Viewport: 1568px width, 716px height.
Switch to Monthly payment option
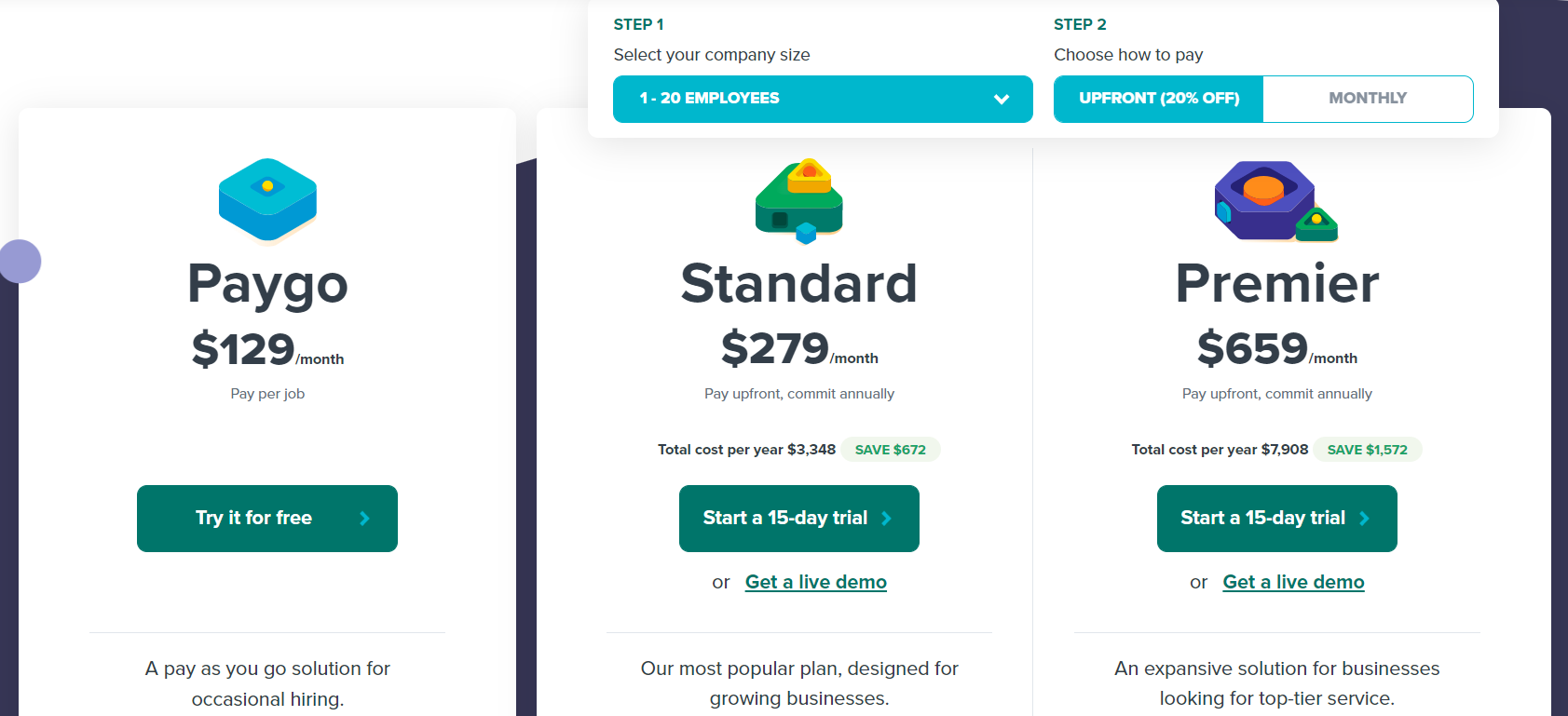(1368, 99)
